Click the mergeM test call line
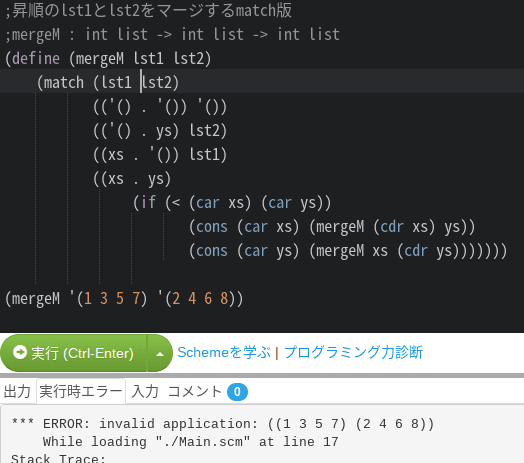The image size is (524, 463). pyautogui.click(x=124, y=299)
